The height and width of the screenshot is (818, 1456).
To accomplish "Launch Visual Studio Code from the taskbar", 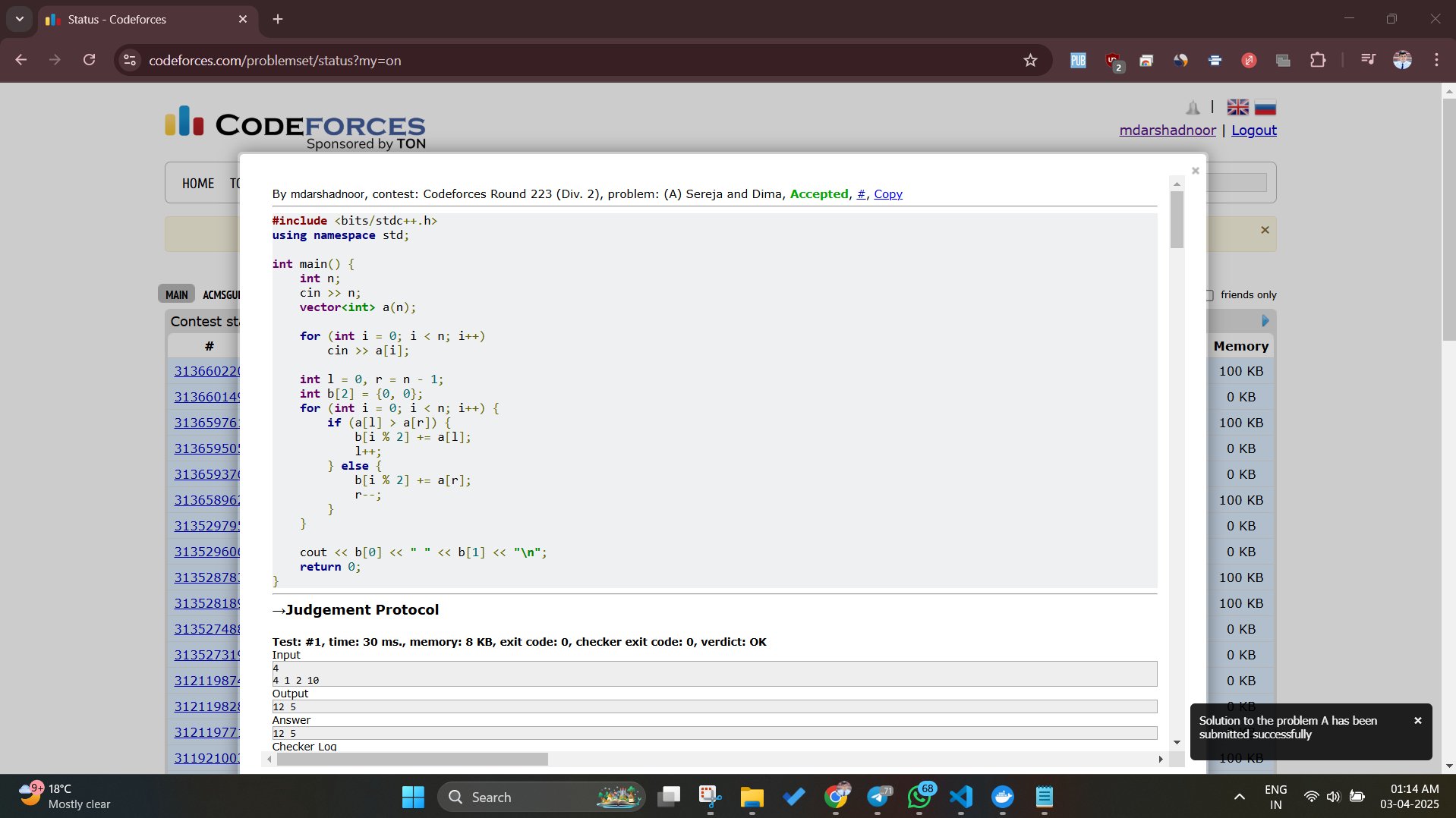I will 961,797.
